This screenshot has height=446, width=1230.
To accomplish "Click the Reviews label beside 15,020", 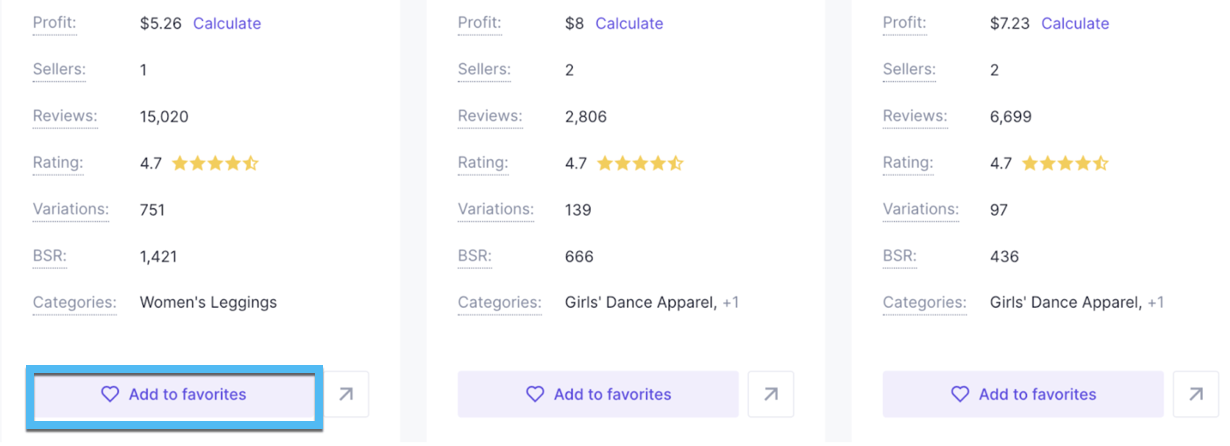I will (65, 116).
